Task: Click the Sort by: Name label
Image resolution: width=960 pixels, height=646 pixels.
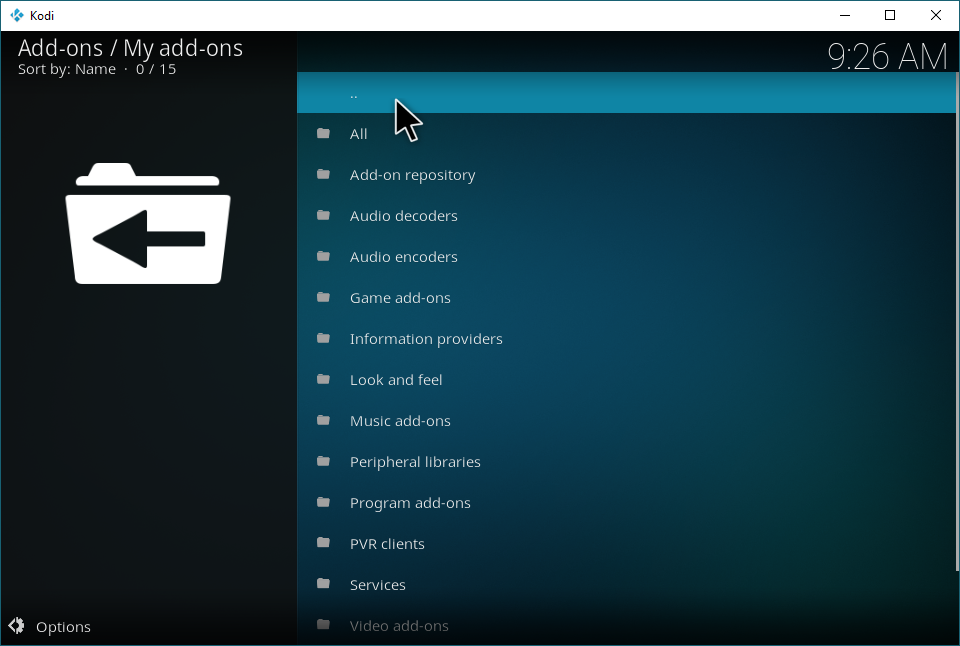Action: coord(66,69)
